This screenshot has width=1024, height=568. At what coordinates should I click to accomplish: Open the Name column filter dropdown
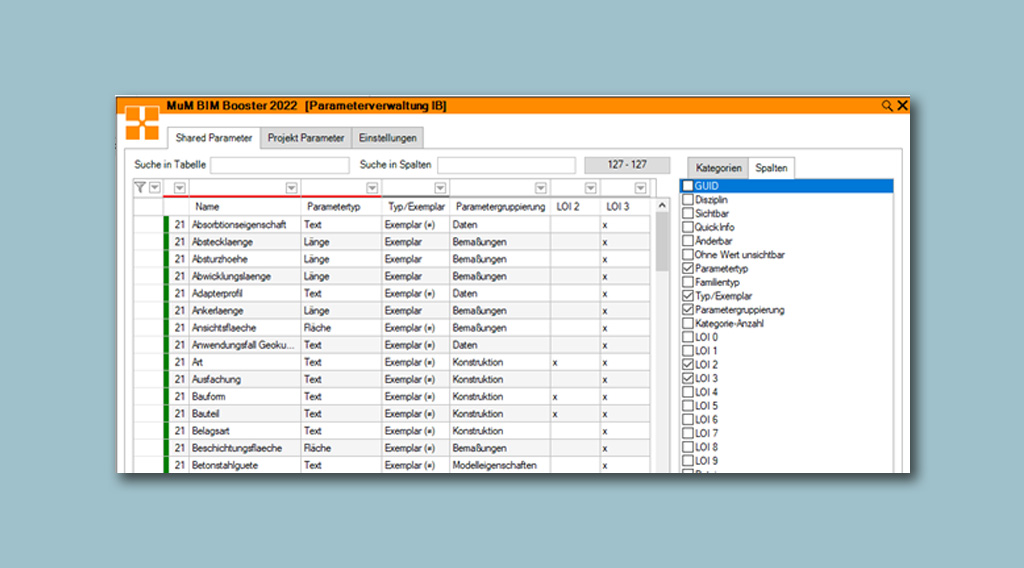[x=291, y=188]
